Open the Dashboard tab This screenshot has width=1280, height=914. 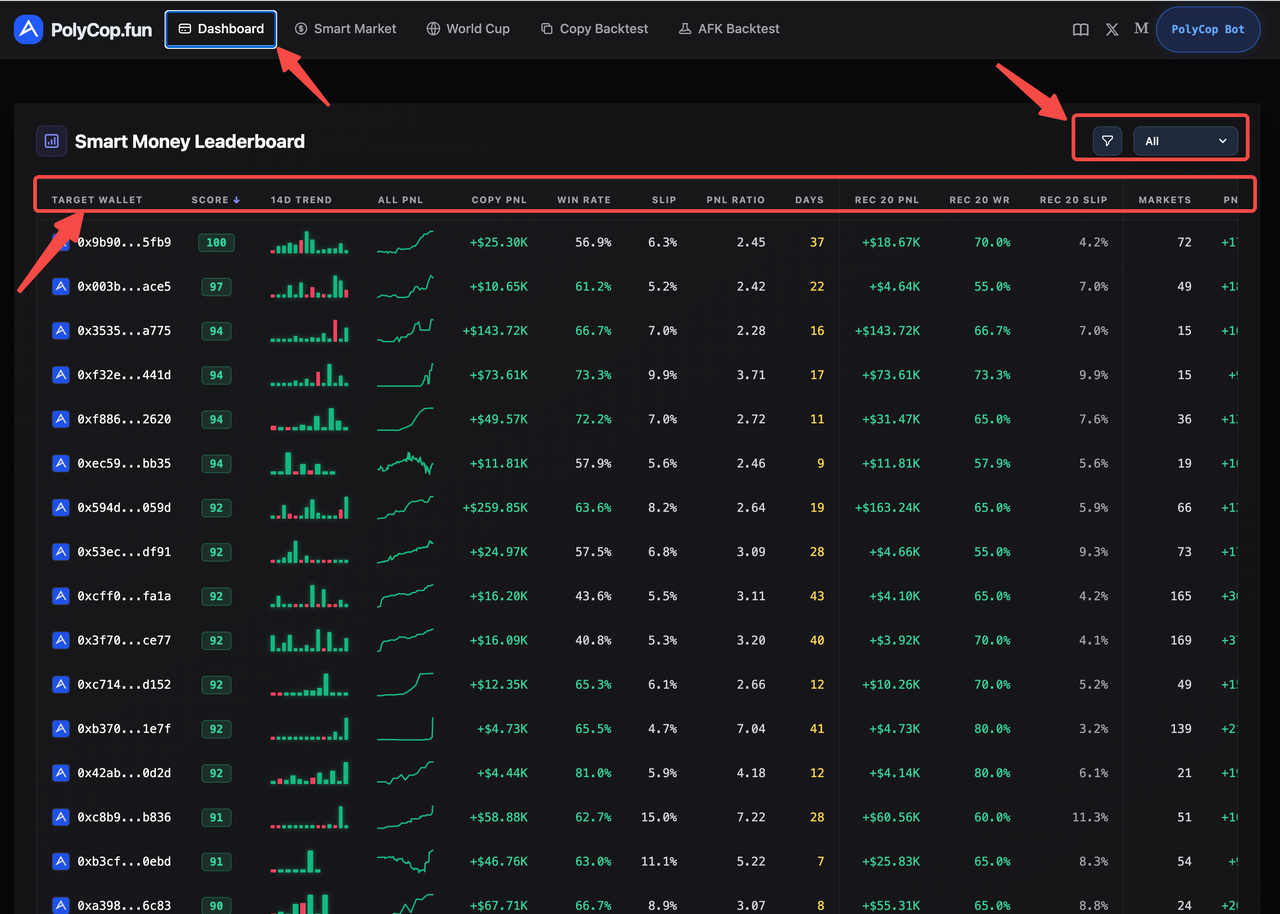click(x=221, y=29)
